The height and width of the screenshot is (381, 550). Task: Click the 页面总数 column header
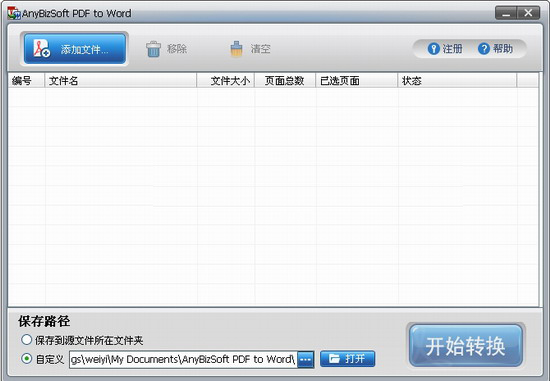285,81
